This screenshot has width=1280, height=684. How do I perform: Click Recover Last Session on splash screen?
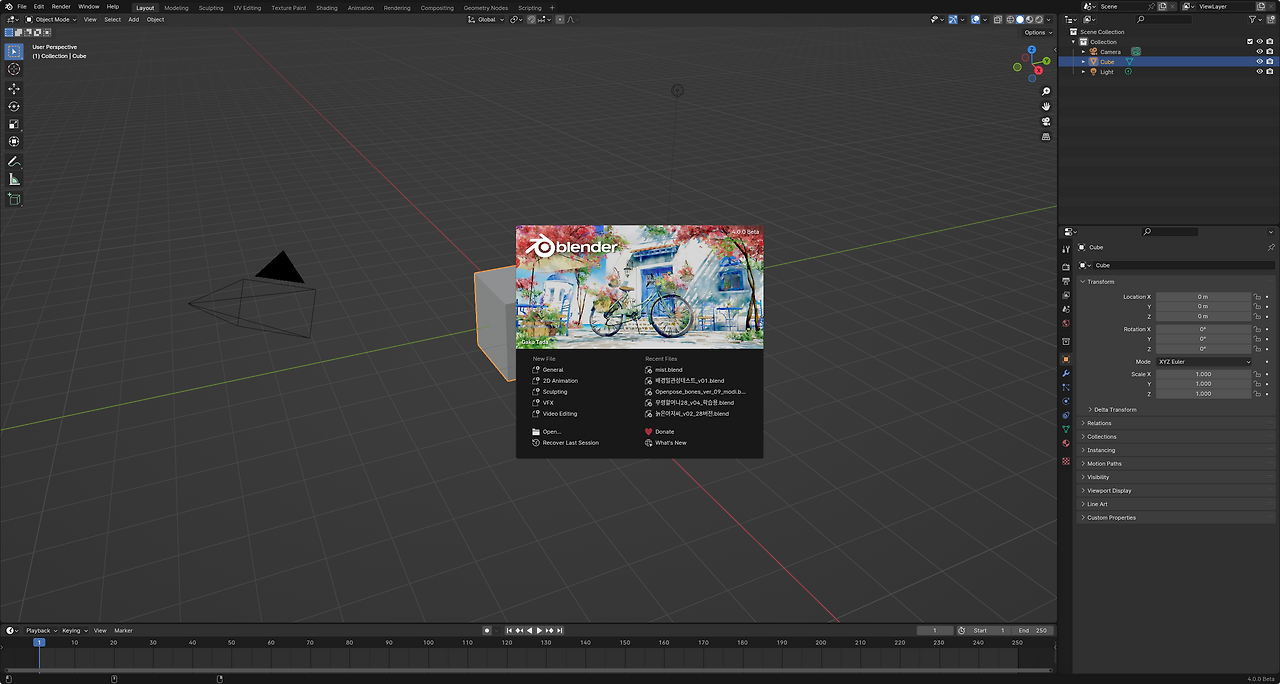coord(570,443)
